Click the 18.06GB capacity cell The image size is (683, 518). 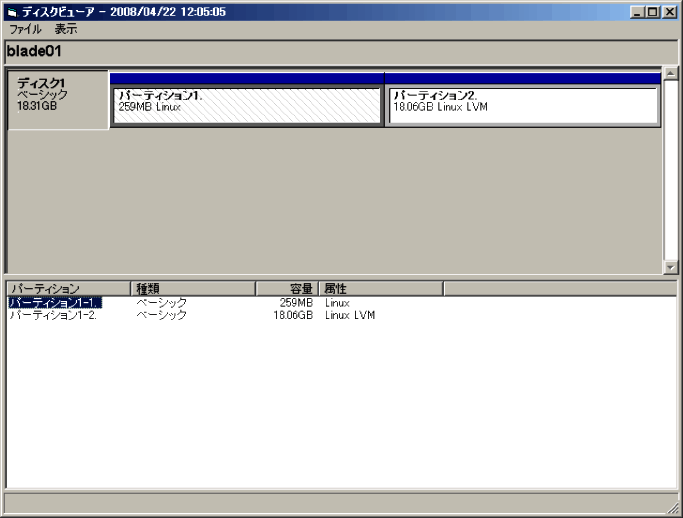pos(293,315)
